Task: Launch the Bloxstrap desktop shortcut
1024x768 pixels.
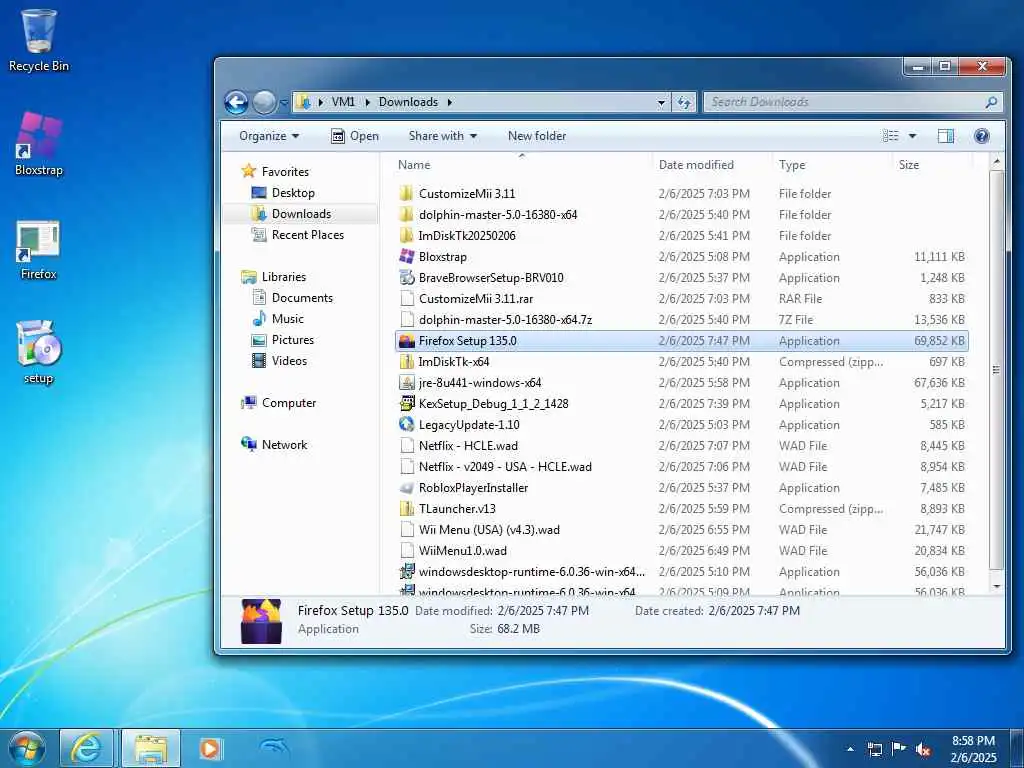Action: pyautogui.click(x=39, y=144)
